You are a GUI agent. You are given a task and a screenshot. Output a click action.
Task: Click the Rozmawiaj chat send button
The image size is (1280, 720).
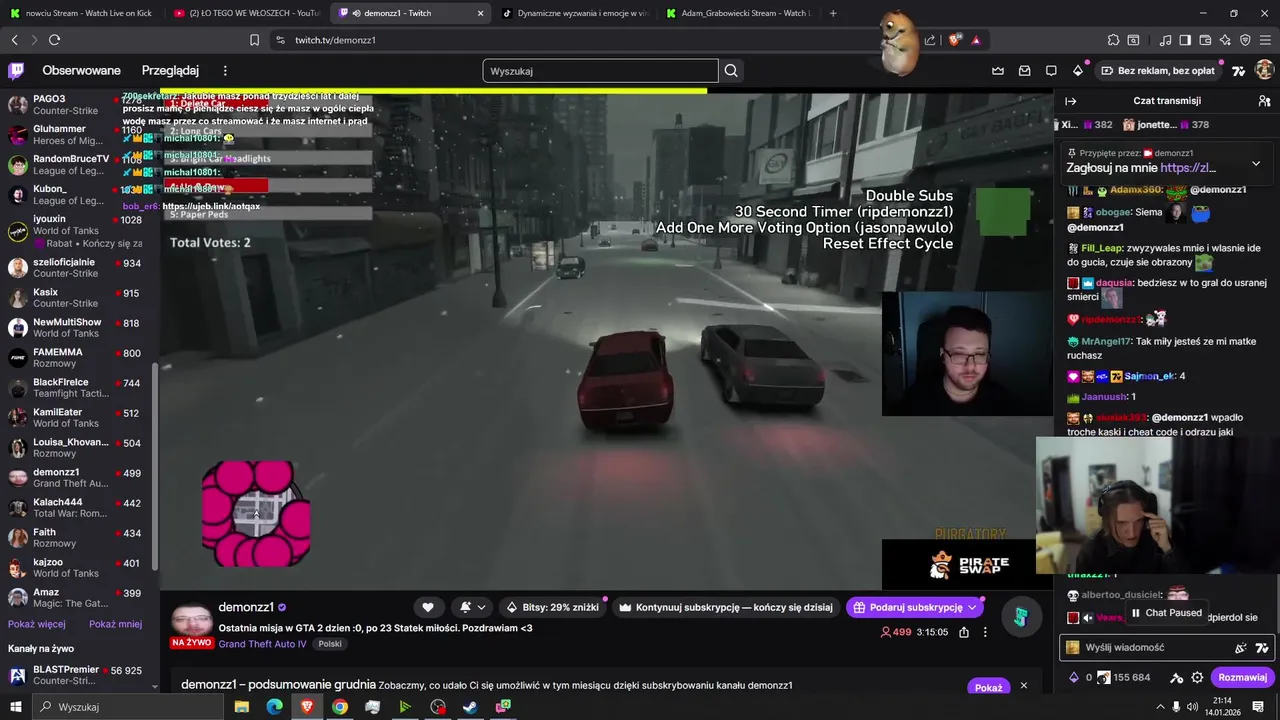1243,677
